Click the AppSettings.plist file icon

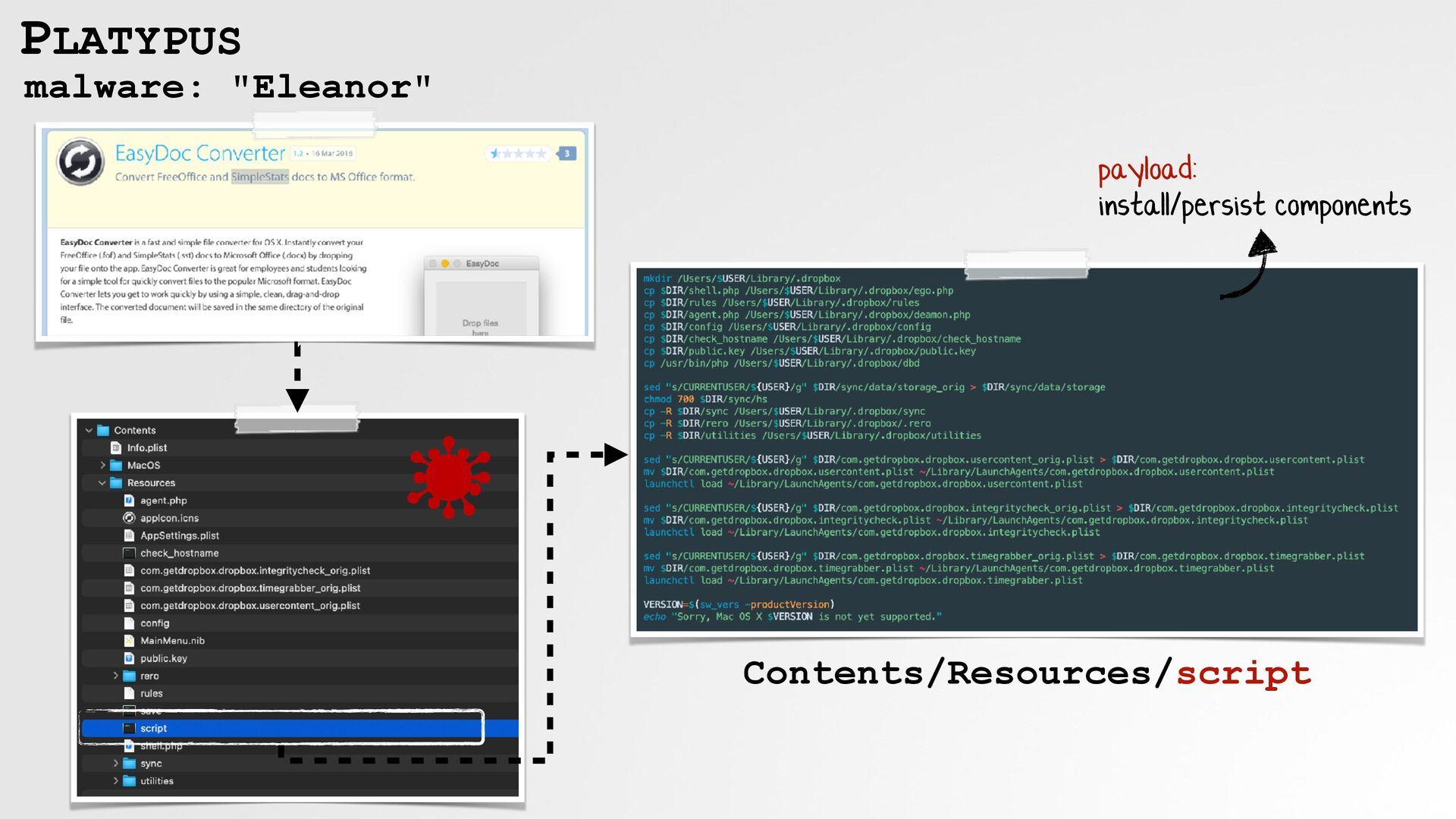(129, 535)
